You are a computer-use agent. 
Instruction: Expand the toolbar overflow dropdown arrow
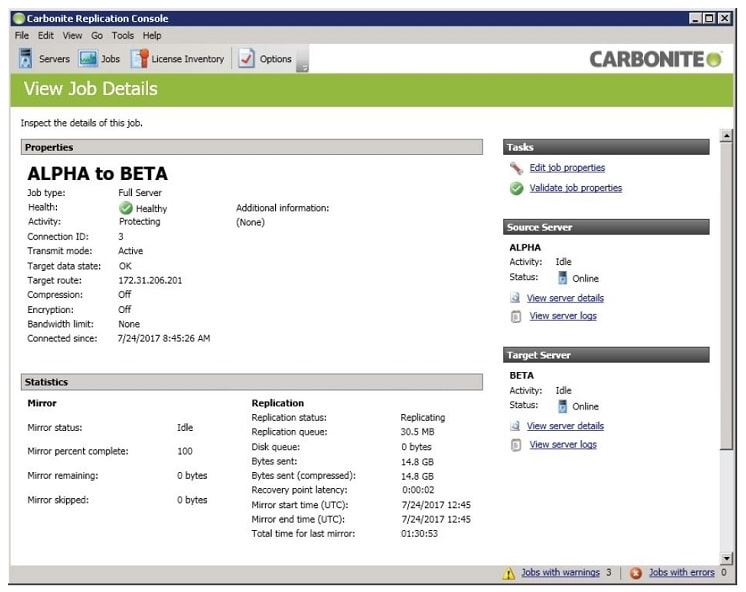pos(303,67)
